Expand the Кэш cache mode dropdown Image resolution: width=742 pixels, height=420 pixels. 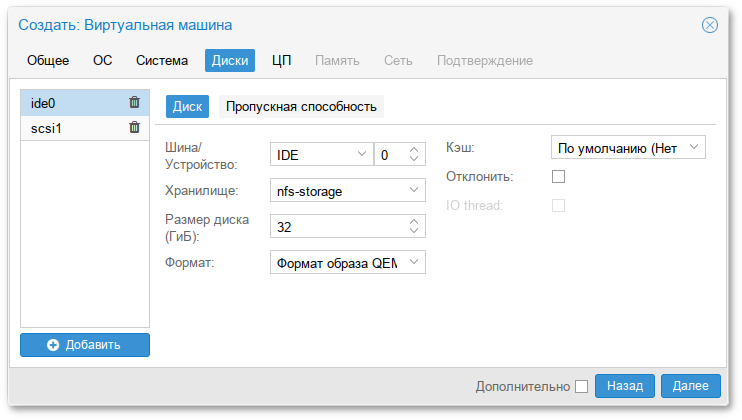(694, 147)
